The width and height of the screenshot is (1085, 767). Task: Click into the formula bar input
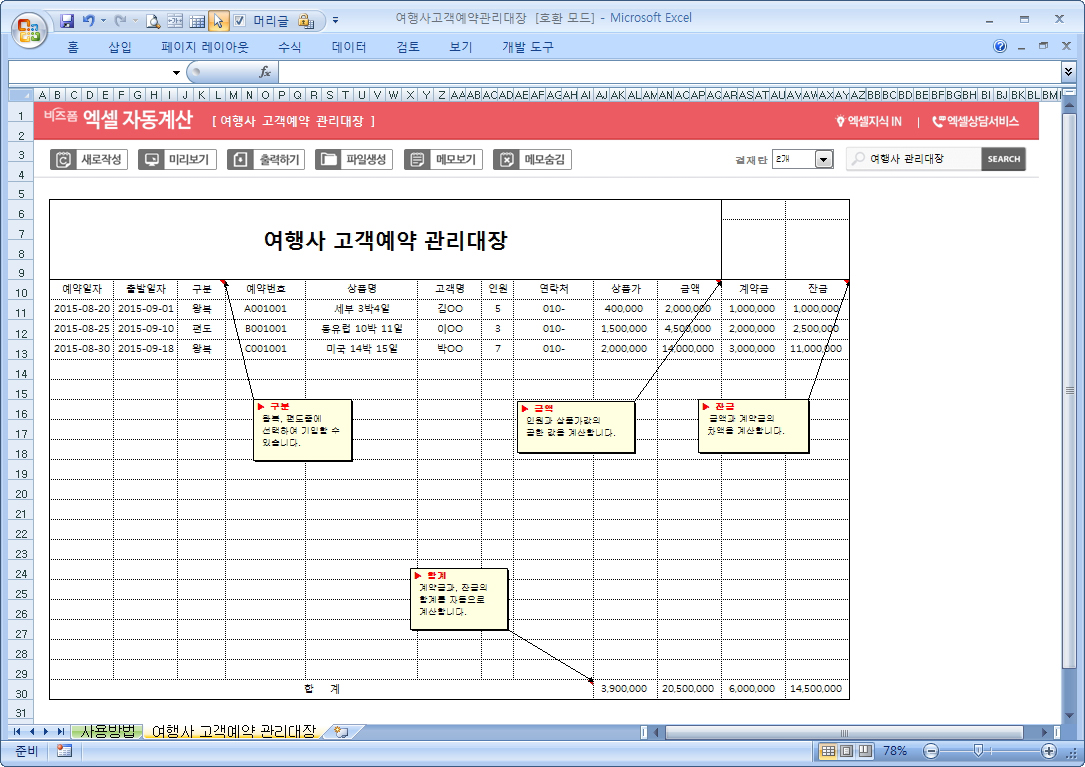click(669, 72)
